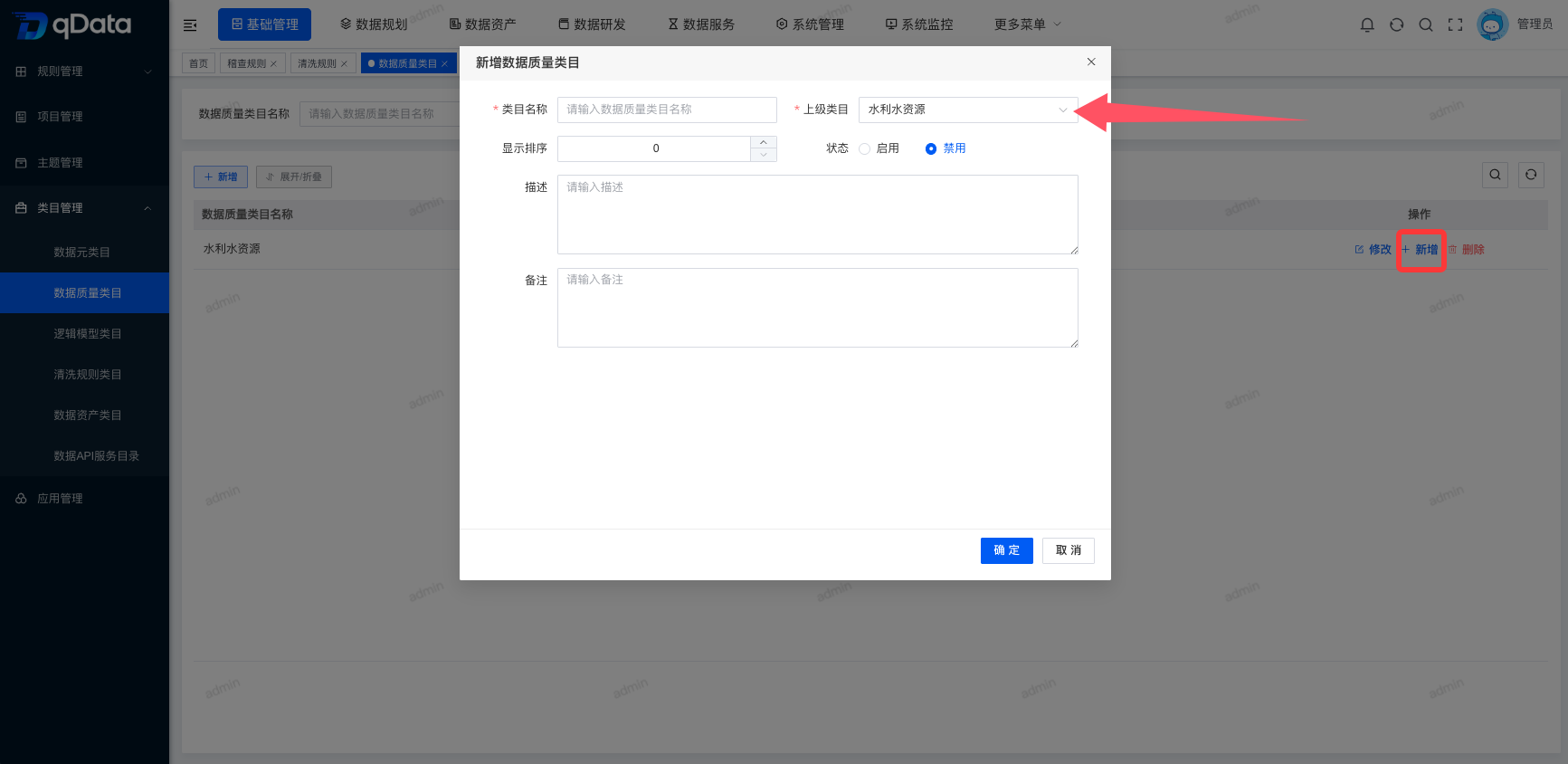Click into the 备注 textarea
Viewport: 1568px width, 764px height.
pos(818,308)
